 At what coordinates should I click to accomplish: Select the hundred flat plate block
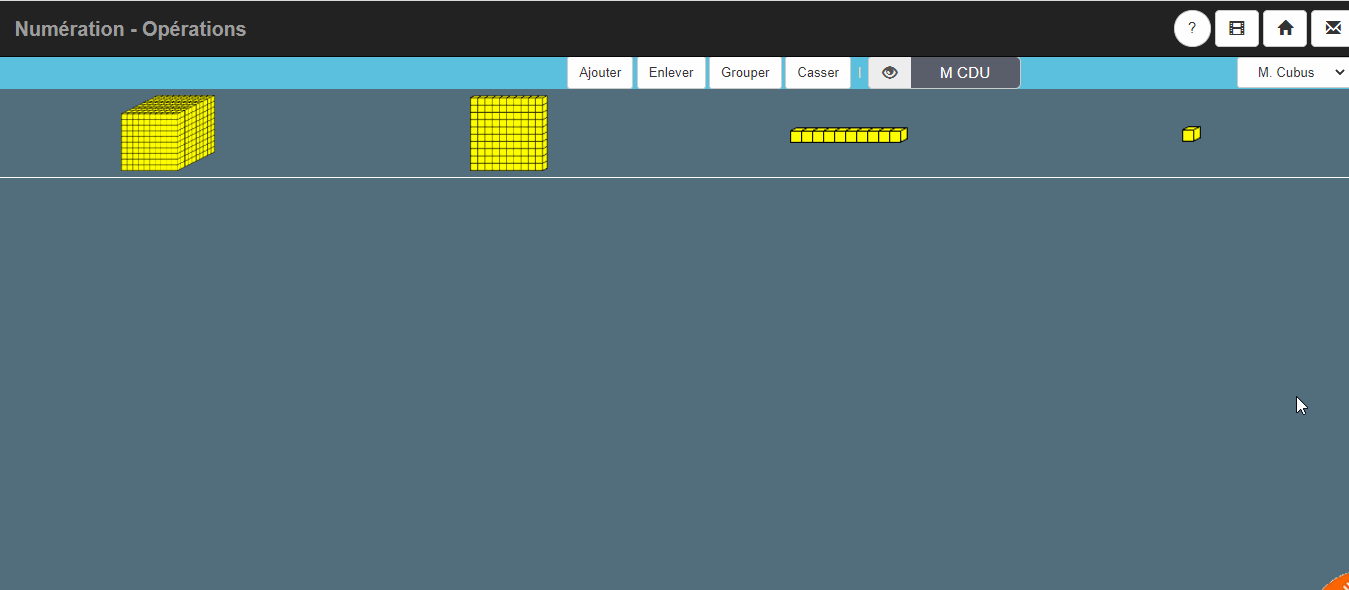click(x=509, y=133)
